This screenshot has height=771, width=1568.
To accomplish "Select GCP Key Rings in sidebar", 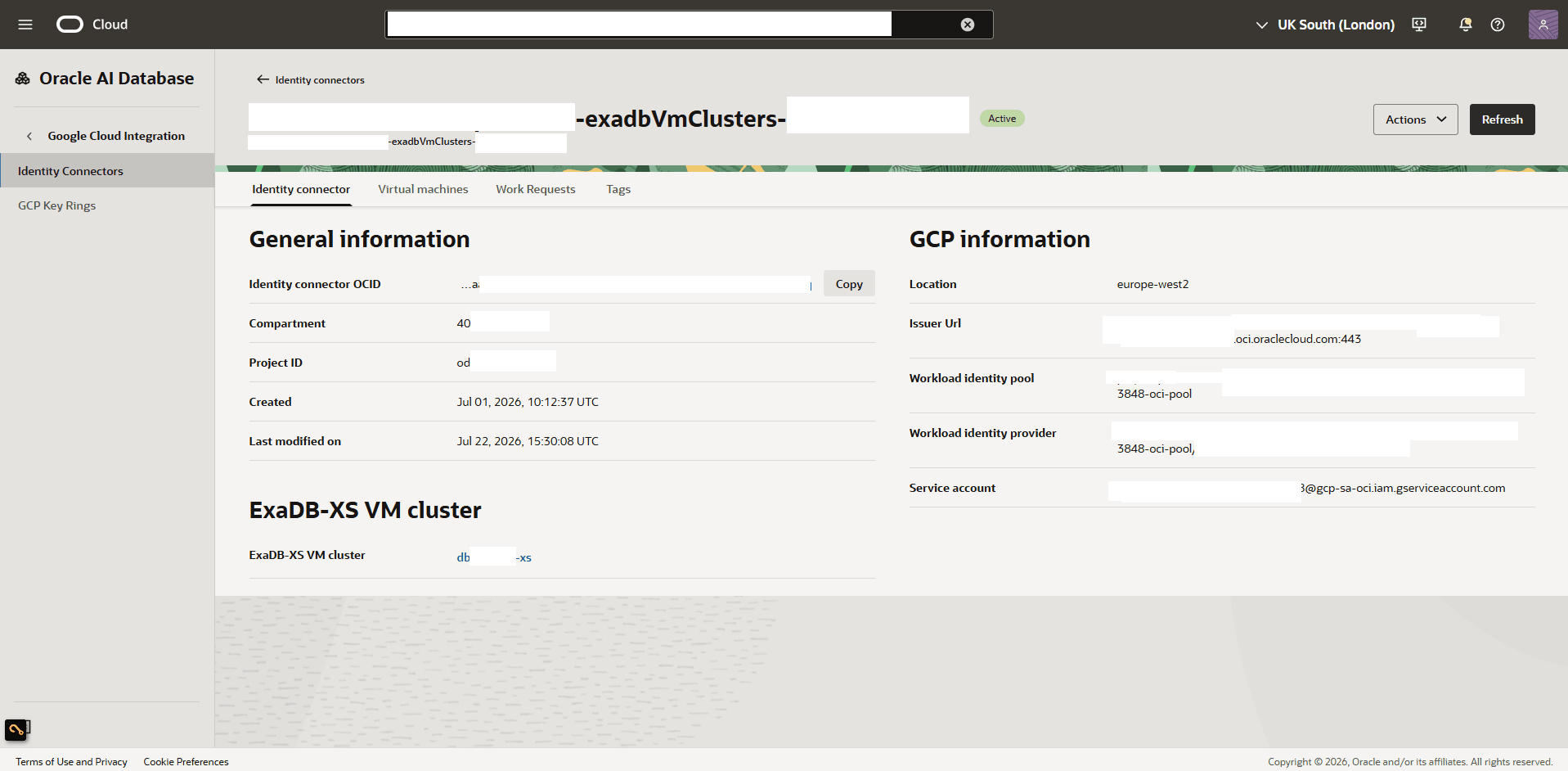I will pos(107,205).
